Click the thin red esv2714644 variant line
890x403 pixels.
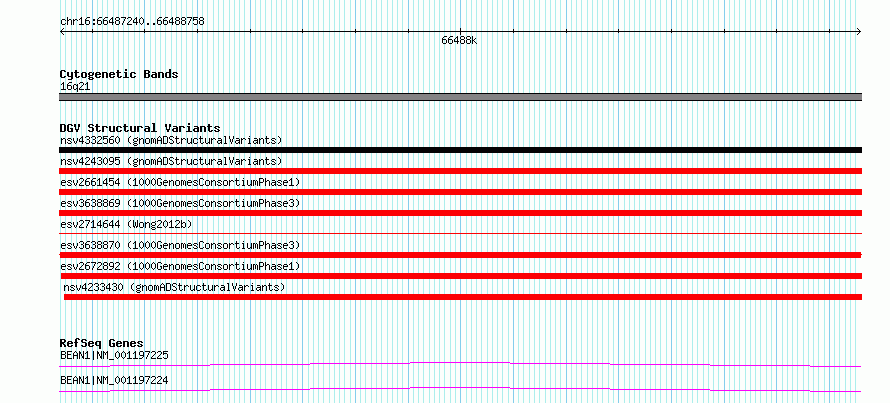click(x=460, y=233)
